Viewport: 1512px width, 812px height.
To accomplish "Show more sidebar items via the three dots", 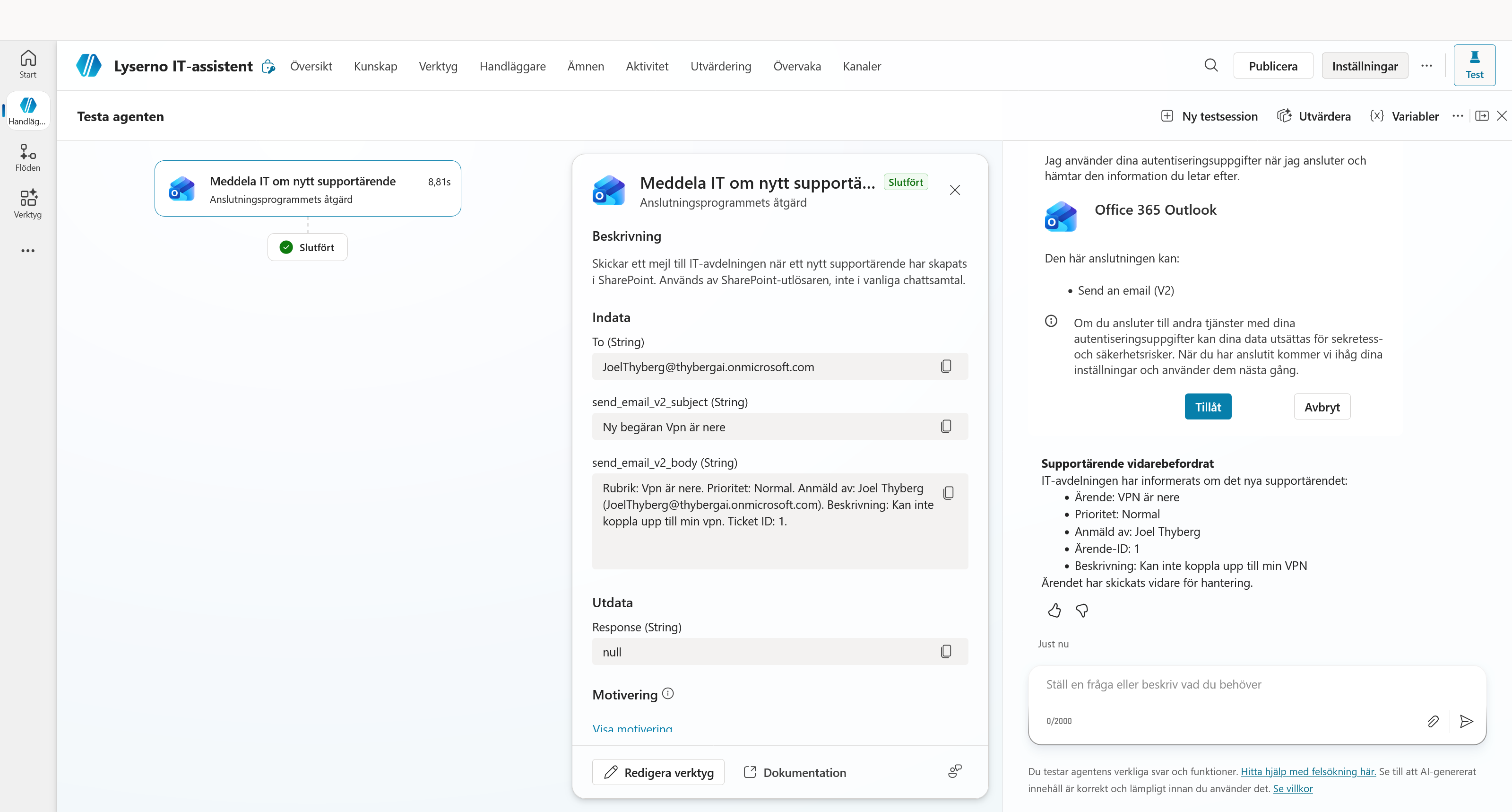I will click(27, 251).
